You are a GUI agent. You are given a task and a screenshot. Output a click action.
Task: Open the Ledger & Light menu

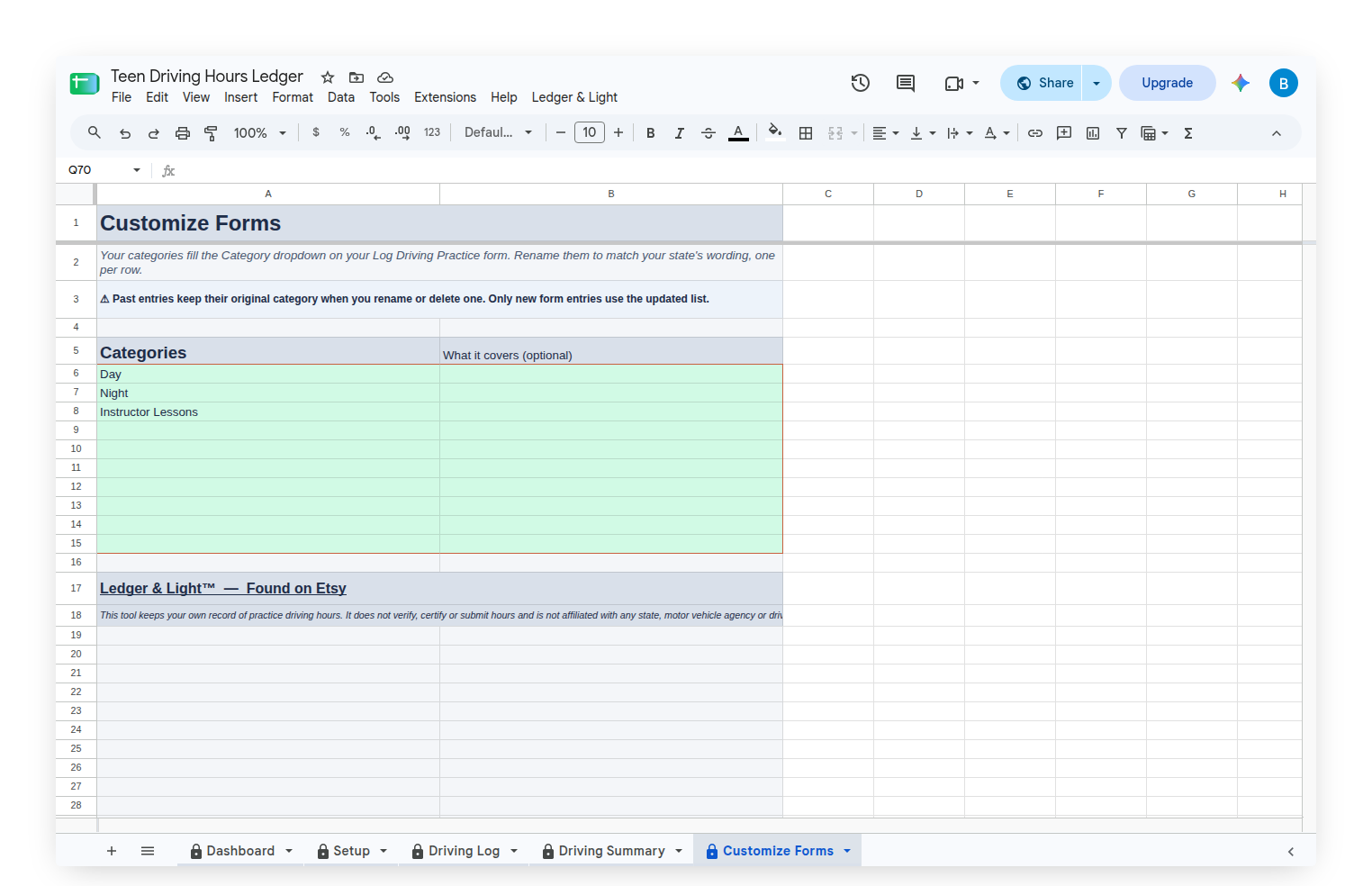click(x=574, y=97)
